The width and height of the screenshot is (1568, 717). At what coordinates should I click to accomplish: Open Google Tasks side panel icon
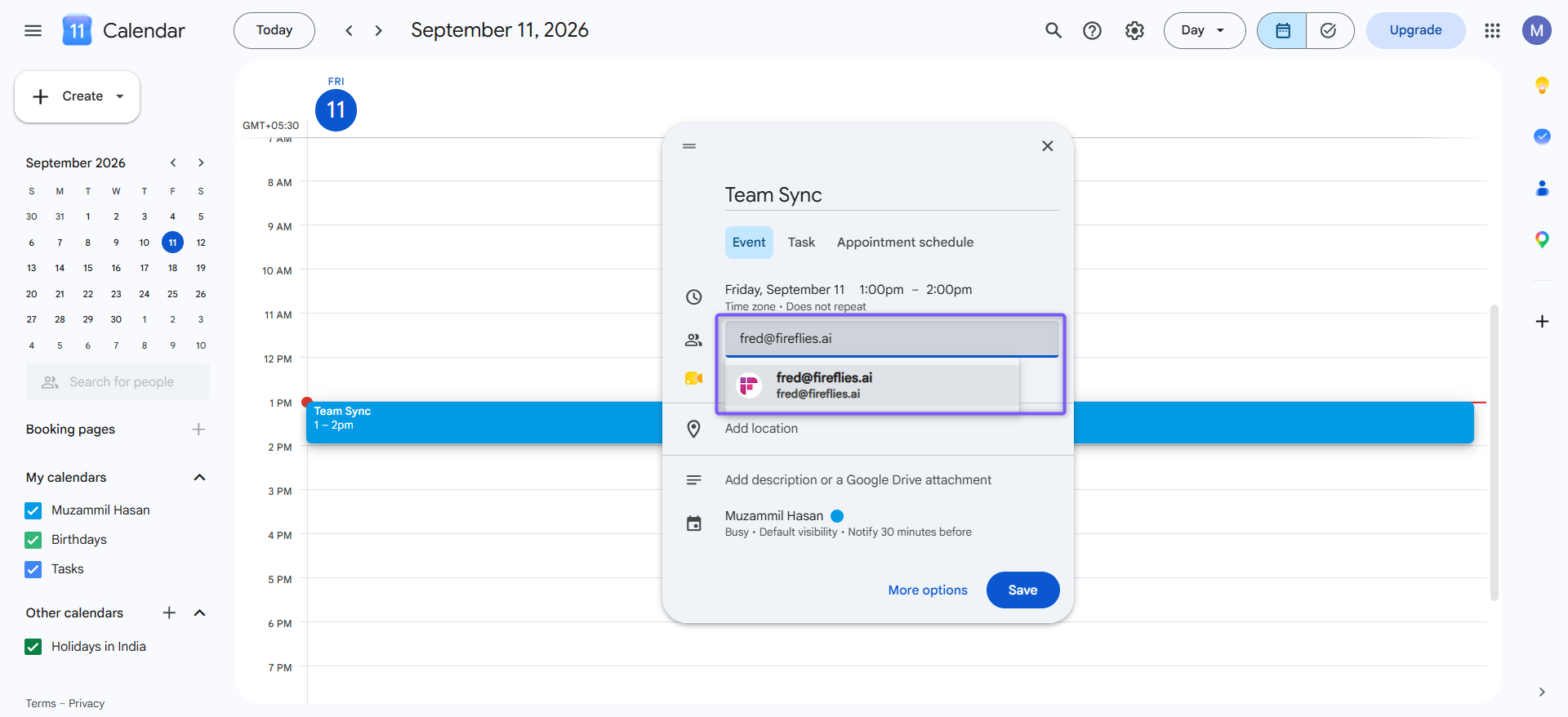tap(1542, 136)
